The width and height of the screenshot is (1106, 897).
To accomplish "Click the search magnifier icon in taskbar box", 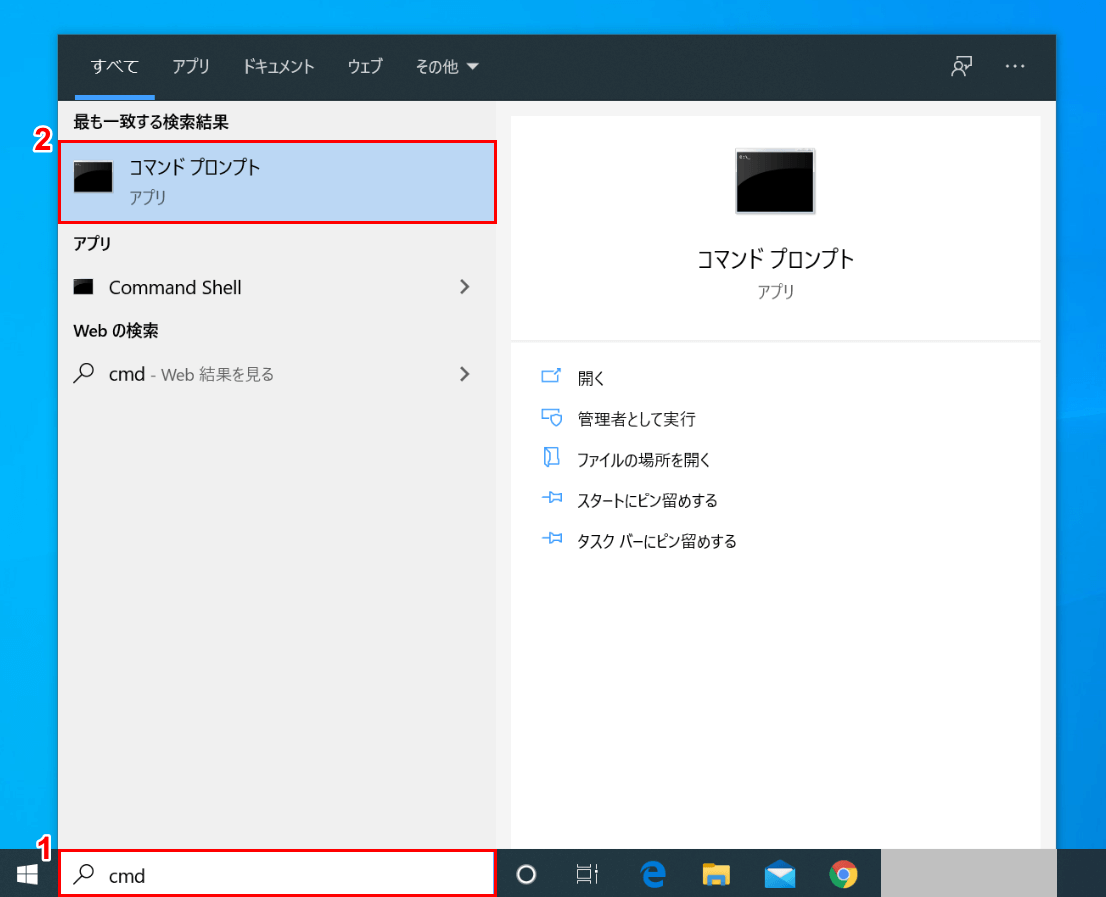I will 84,874.
